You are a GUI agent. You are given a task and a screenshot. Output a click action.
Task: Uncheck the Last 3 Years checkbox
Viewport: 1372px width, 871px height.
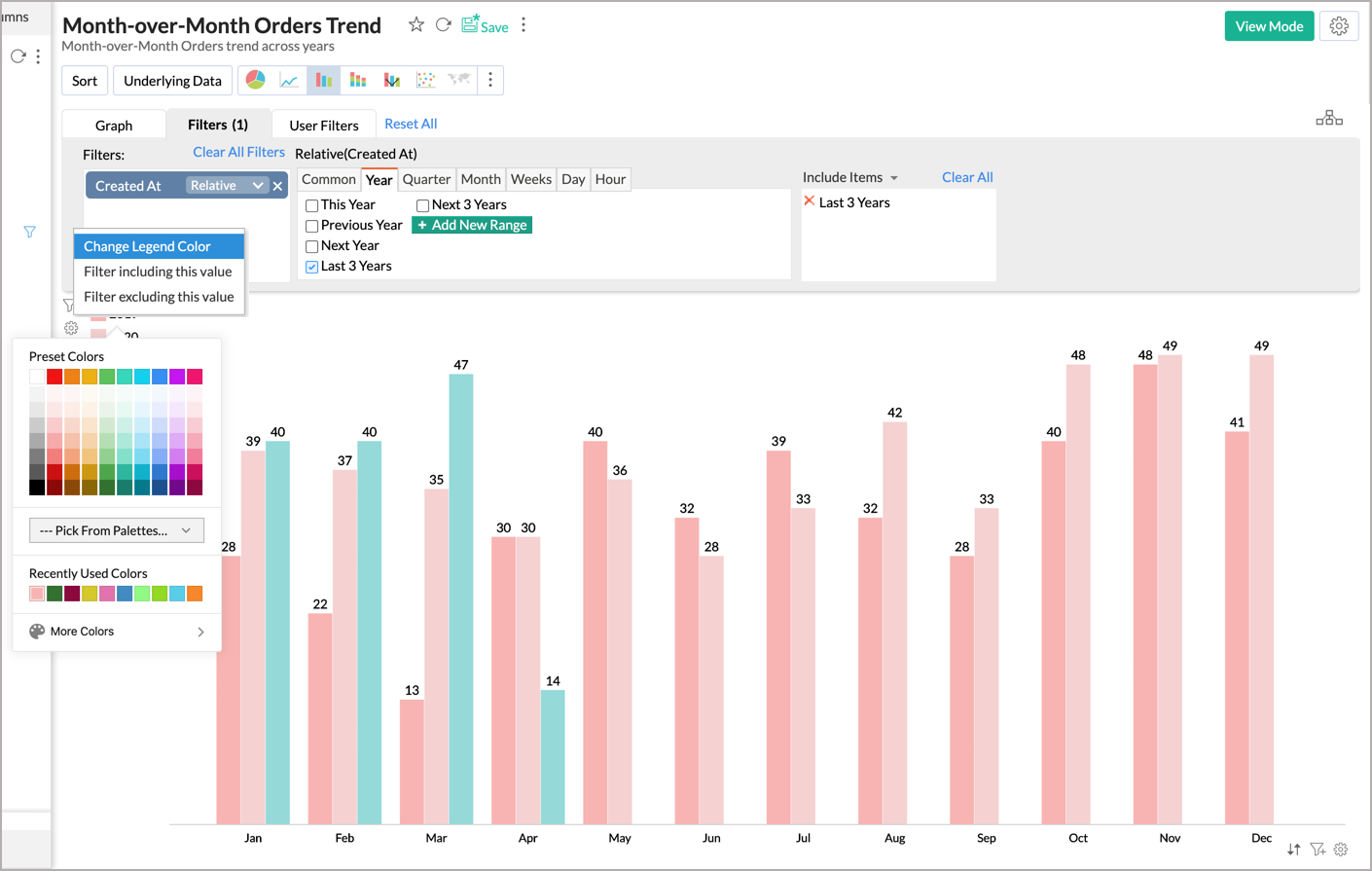[312, 267]
